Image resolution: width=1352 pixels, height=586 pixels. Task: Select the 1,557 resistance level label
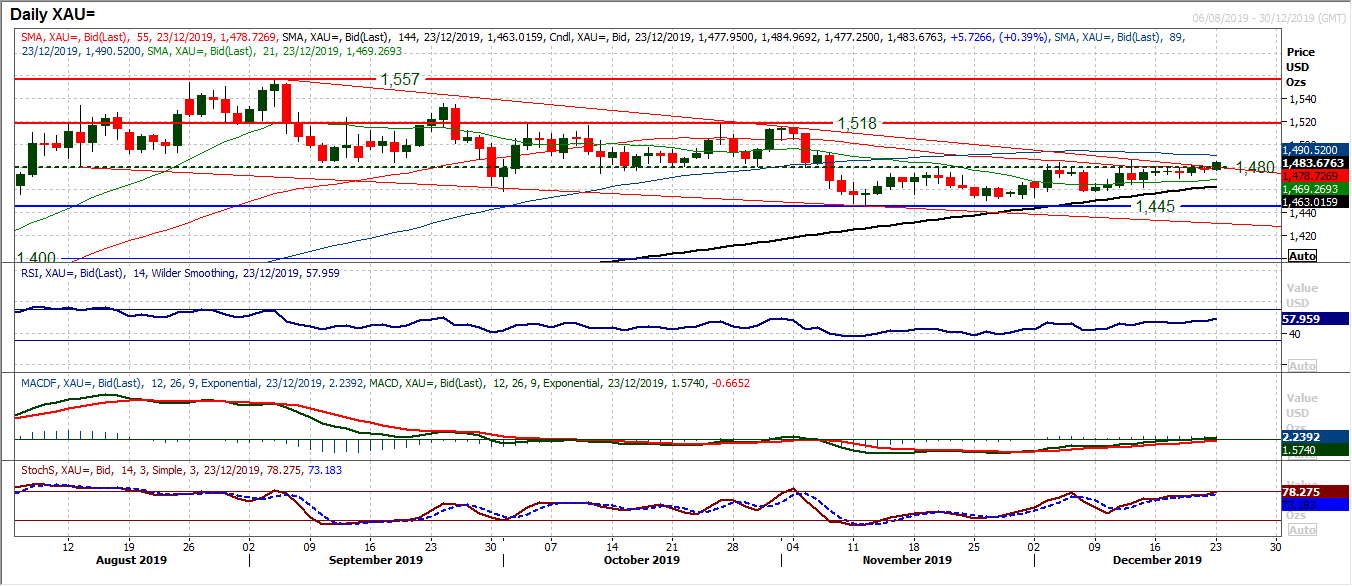(399, 79)
